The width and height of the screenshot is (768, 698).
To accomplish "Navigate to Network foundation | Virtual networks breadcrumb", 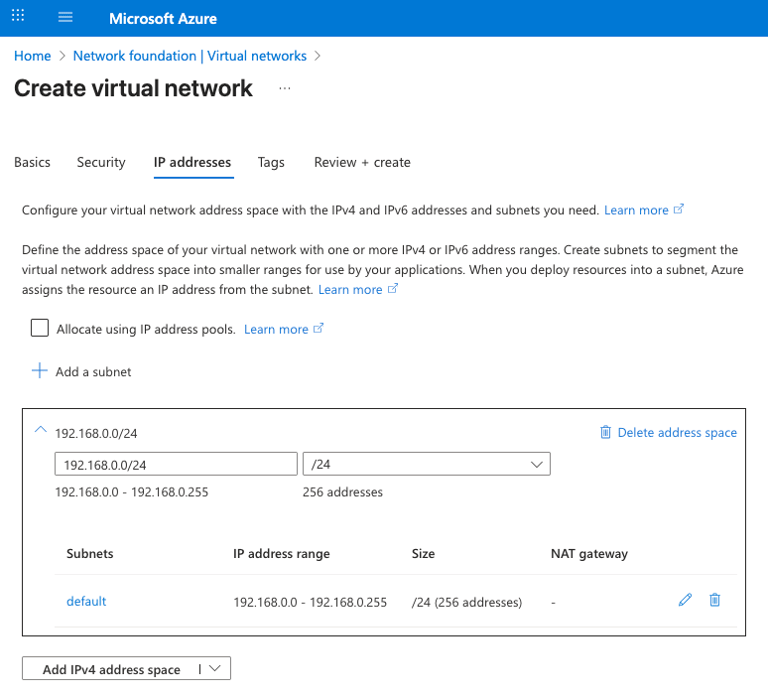I will coord(189,56).
